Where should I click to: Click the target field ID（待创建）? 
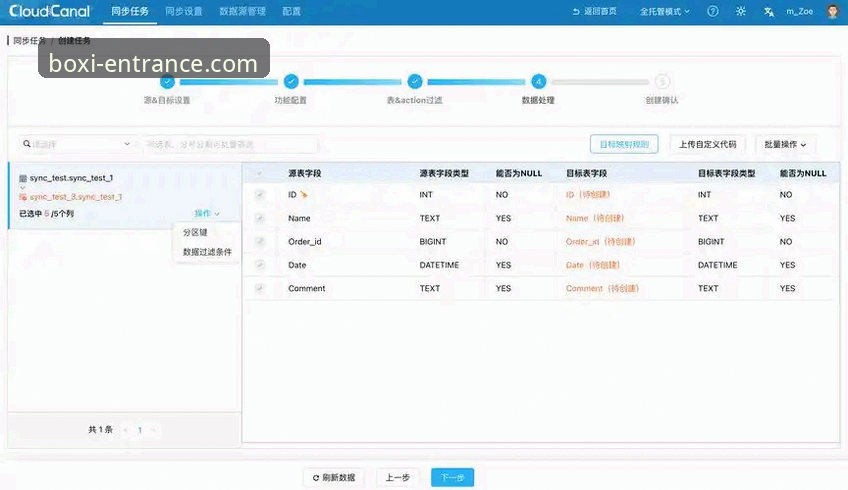click(x=588, y=195)
